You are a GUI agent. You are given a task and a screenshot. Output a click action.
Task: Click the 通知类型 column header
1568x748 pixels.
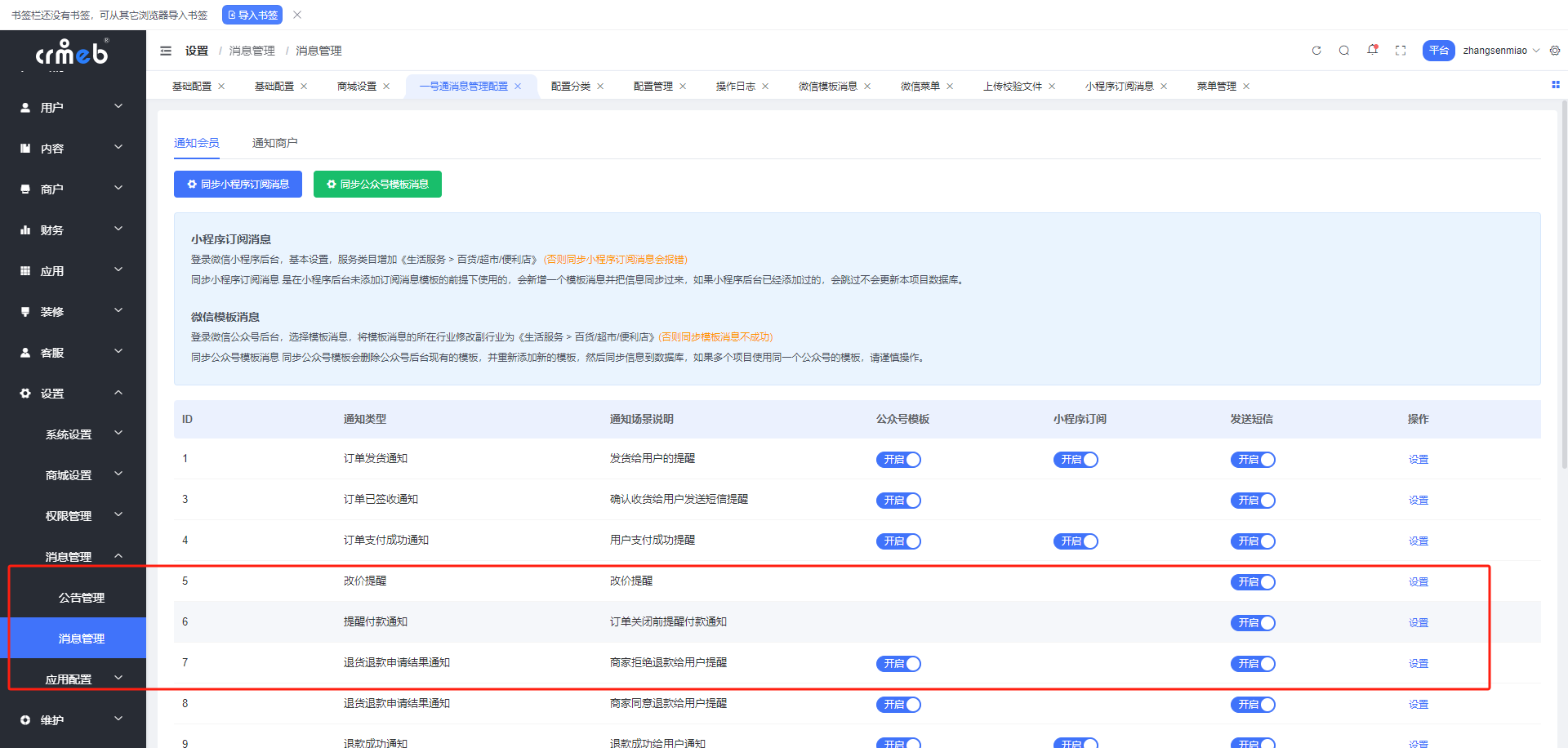pyautogui.click(x=365, y=419)
